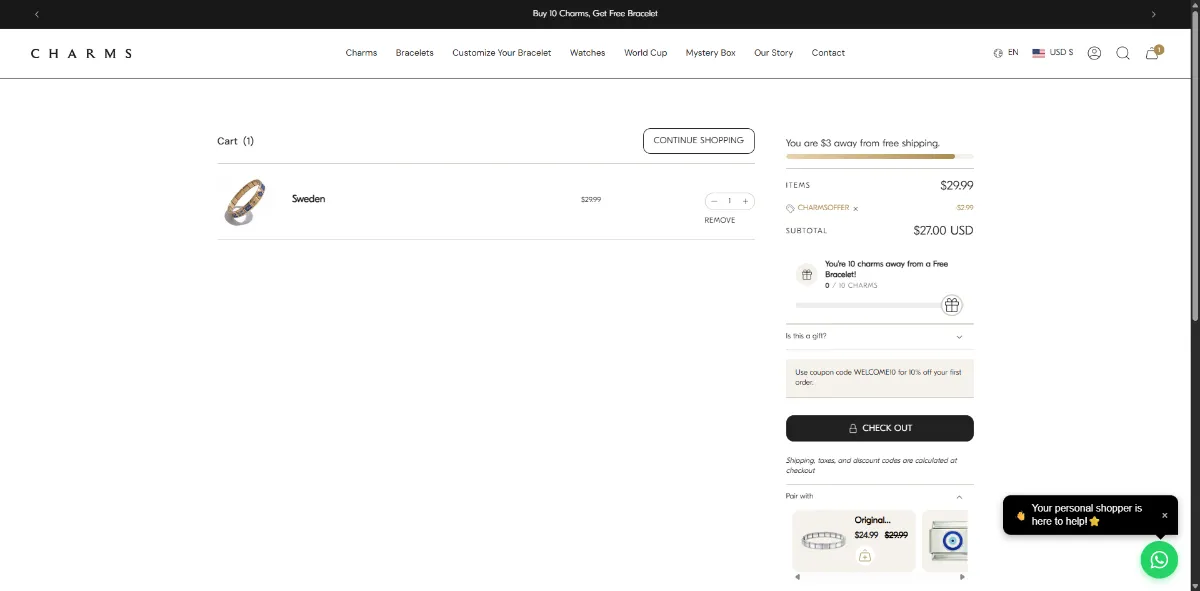This screenshot has width=1200, height=591.
Task: Open the Bracelets menu item
Action: pos(414,53)
